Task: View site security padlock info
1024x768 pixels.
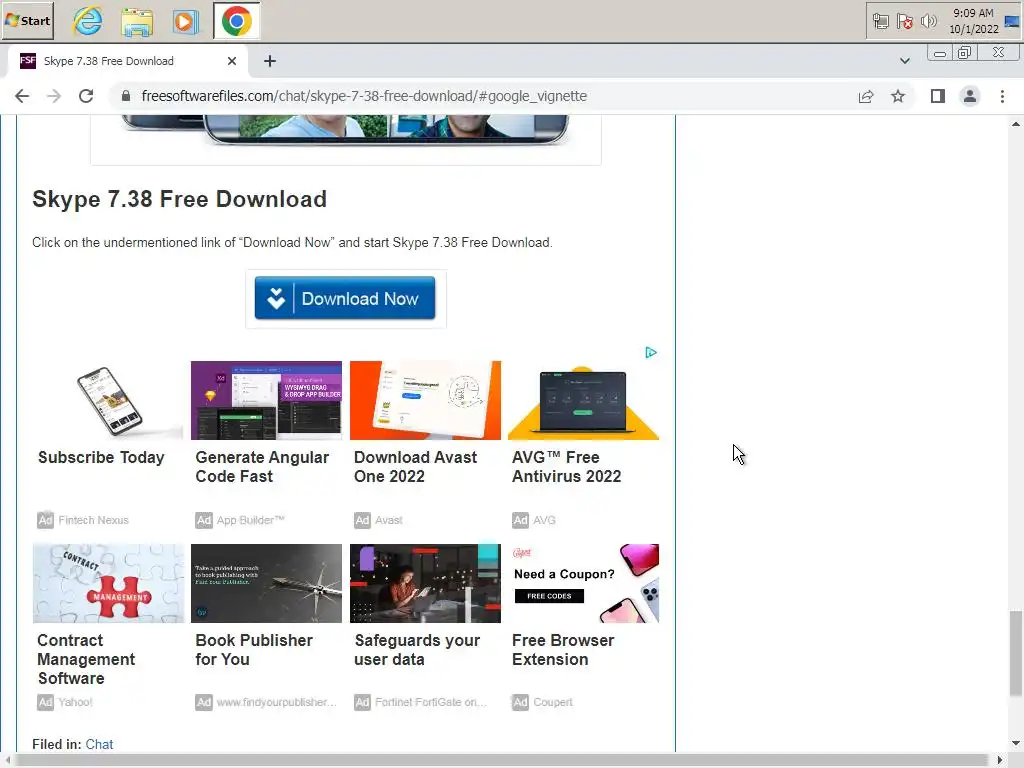Action: (x=126, y=97)
